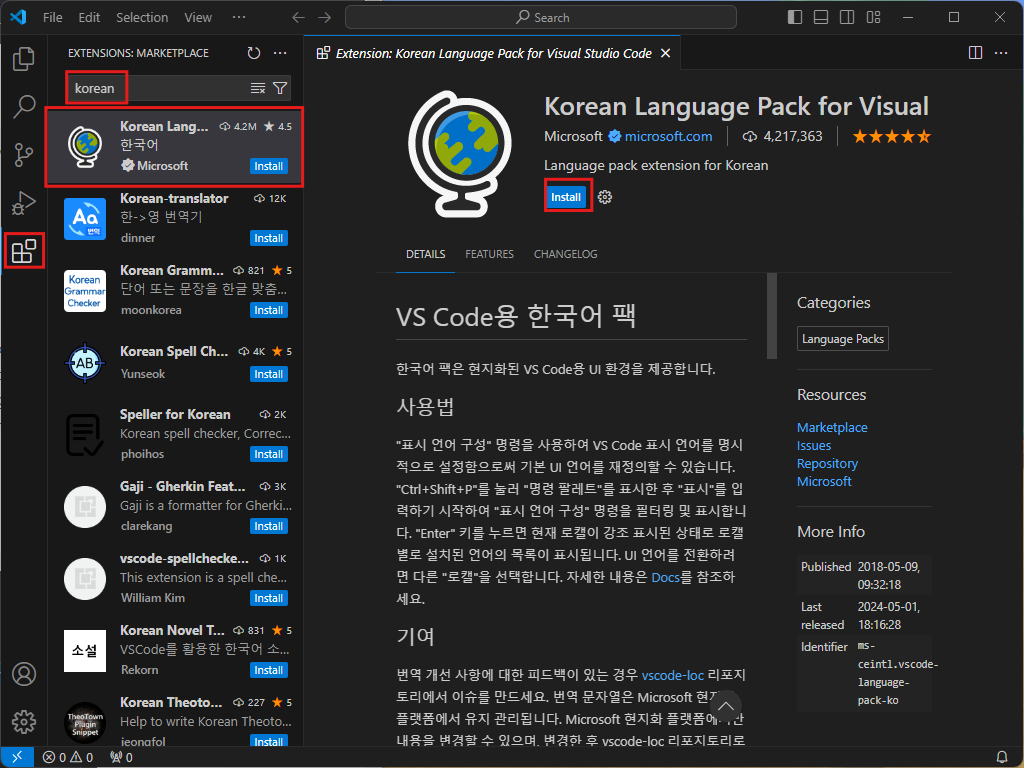This screenshot has width=1024, height=768.
Task: Install the Korean Novel extension by Rekorn
Action: [268, 670]
